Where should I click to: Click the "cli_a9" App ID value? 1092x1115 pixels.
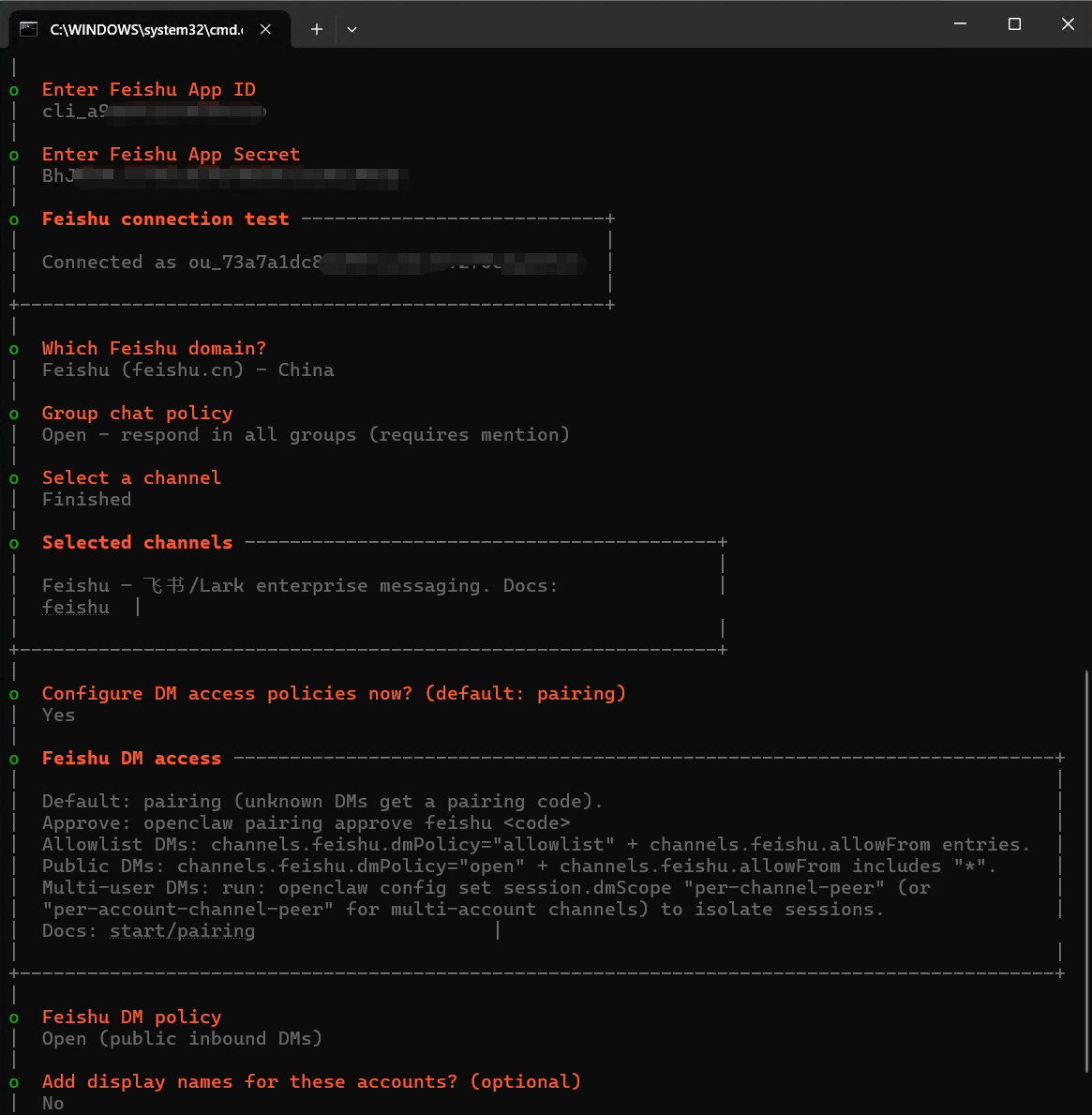(154, 111)
